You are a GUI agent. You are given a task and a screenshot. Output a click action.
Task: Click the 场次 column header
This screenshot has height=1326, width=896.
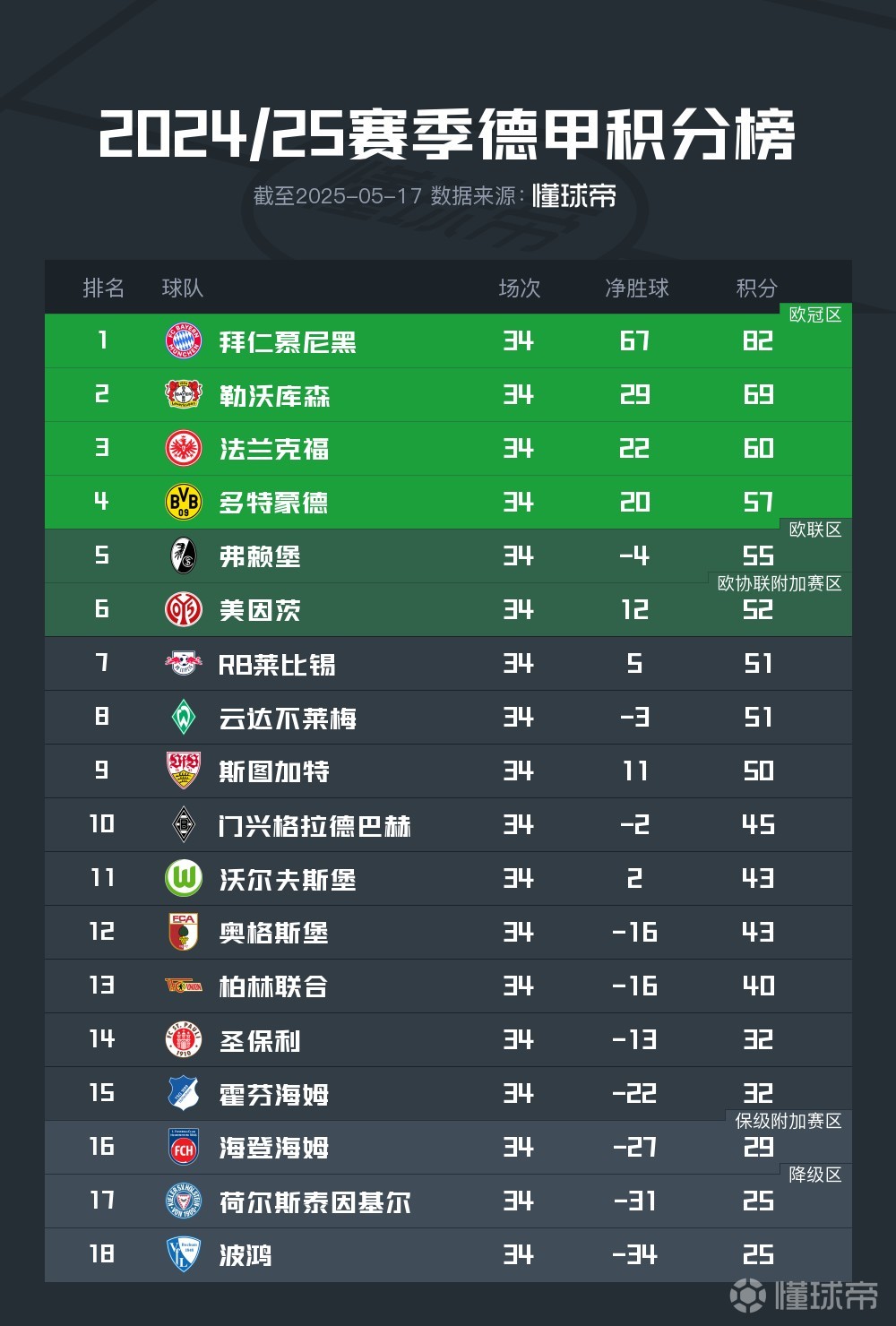tap(520, 288)
